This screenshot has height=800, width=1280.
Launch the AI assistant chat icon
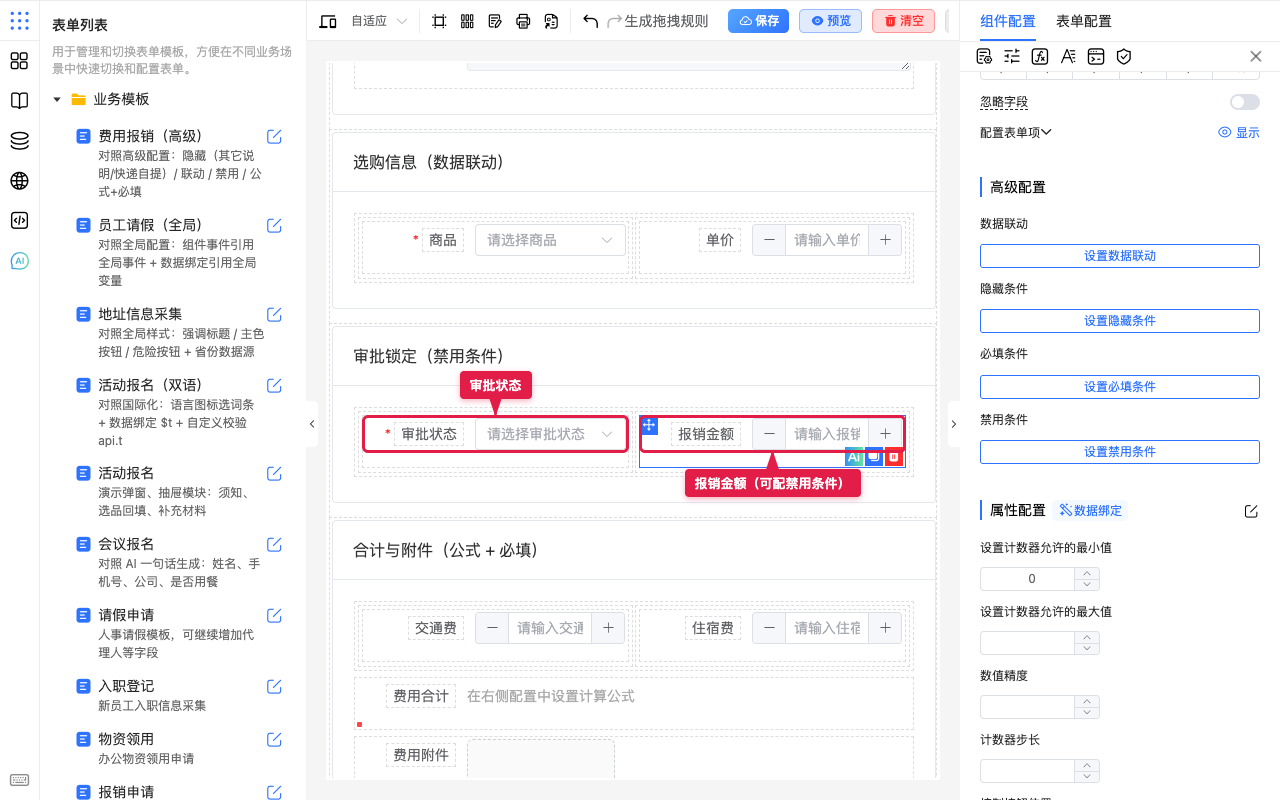[19, 261]
